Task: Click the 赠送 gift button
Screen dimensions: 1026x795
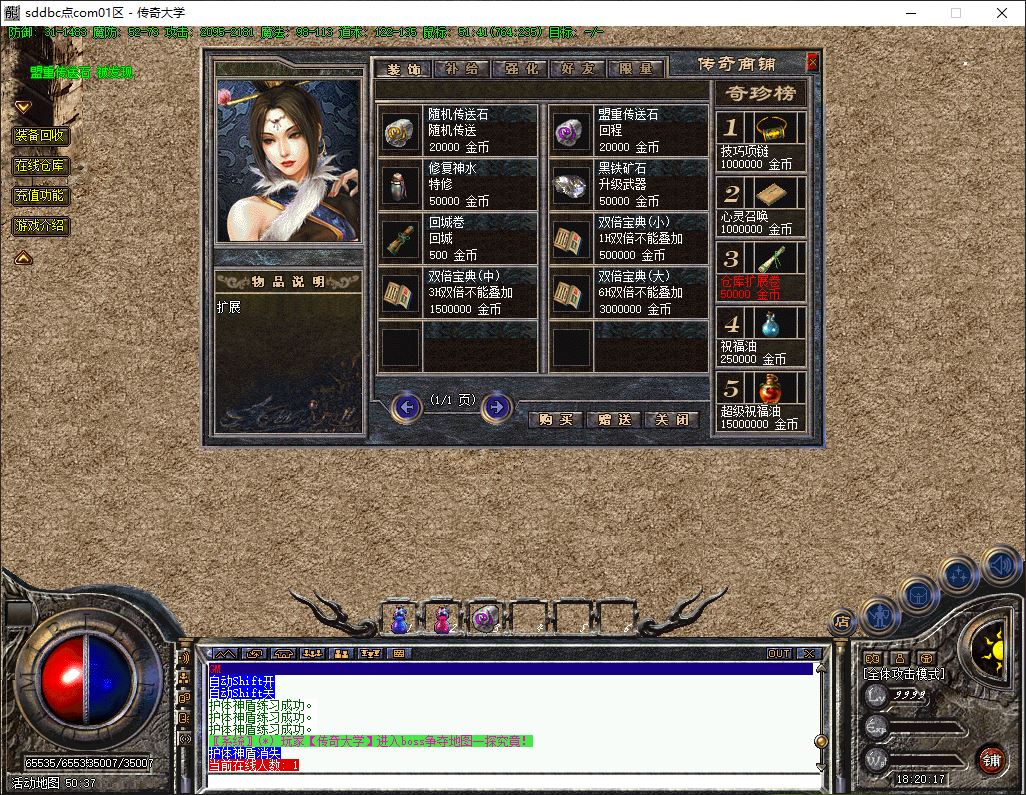Action: [614, 419]
